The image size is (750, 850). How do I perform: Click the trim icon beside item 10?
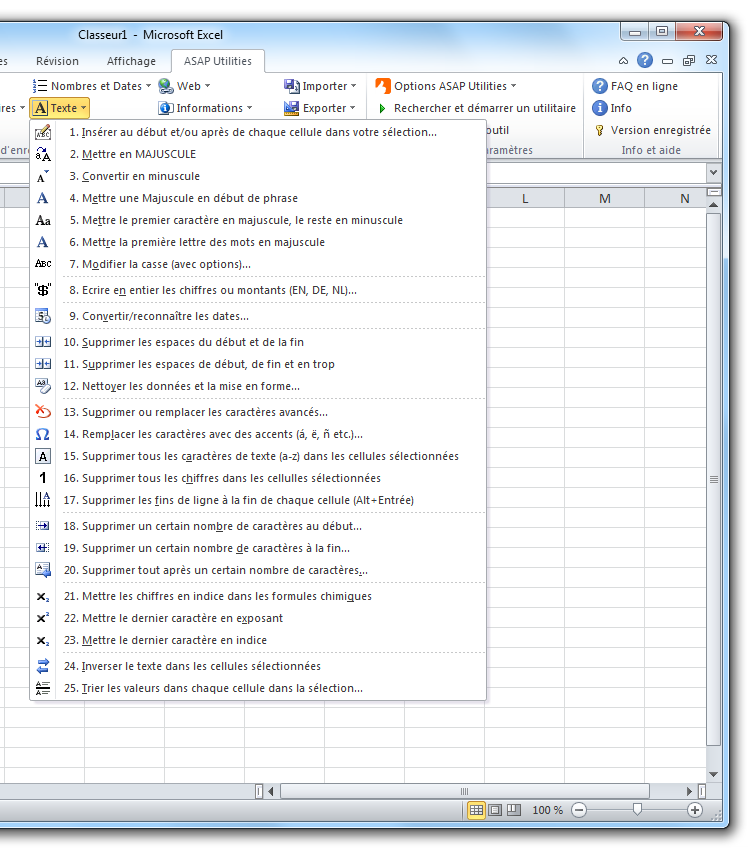(43, 342)
